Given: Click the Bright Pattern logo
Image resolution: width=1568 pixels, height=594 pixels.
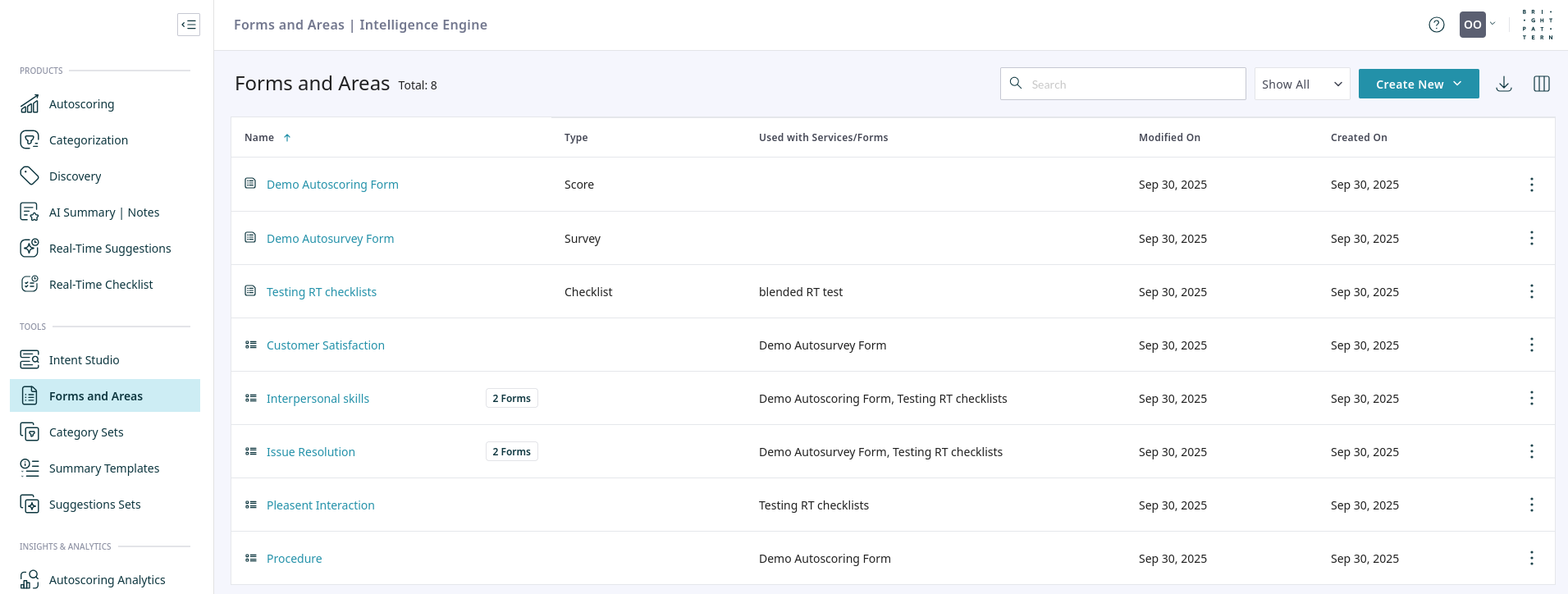Looking at the screenshot, I should point(1537,25).
